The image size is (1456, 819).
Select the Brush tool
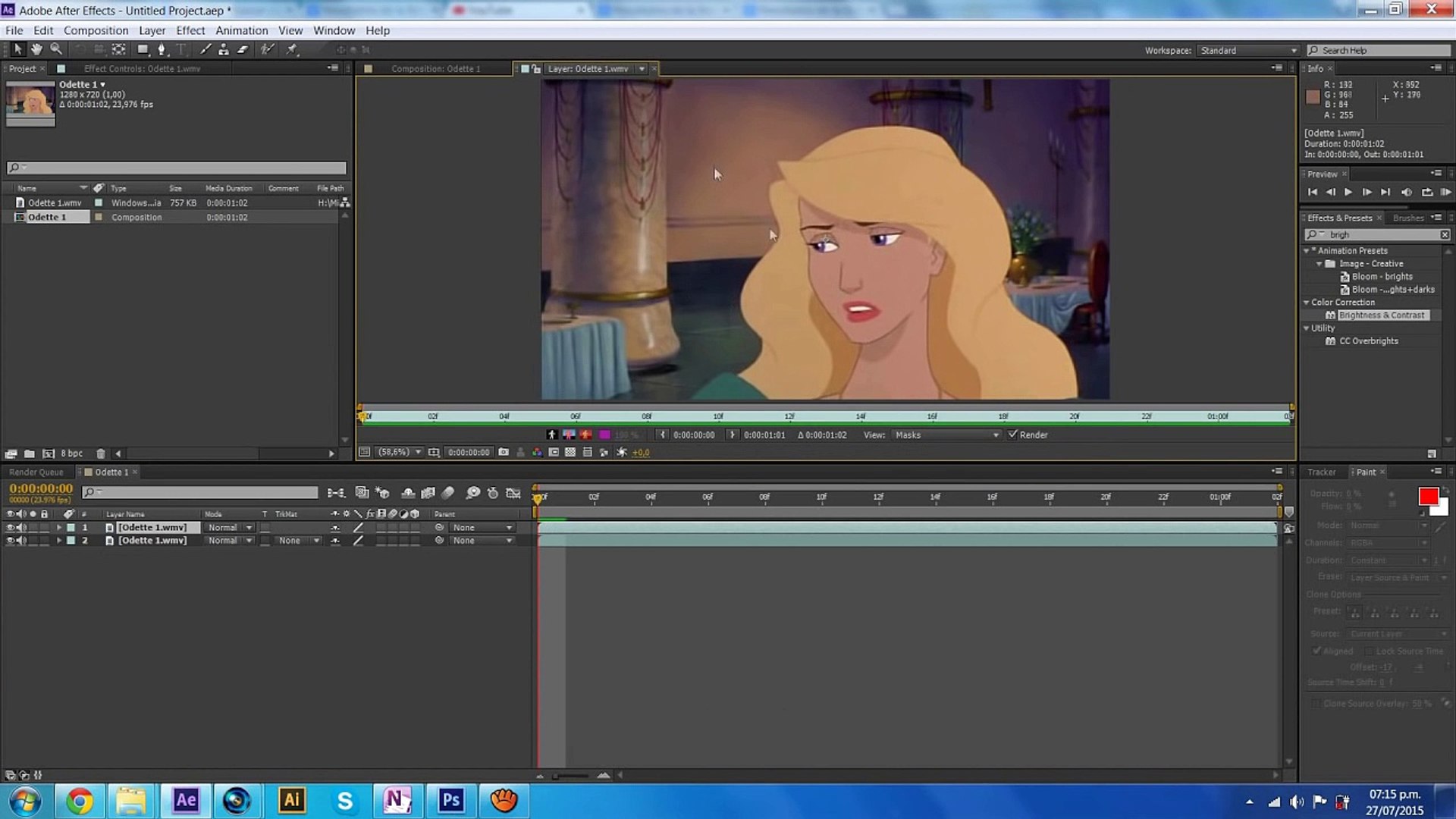tap(205, 49)
